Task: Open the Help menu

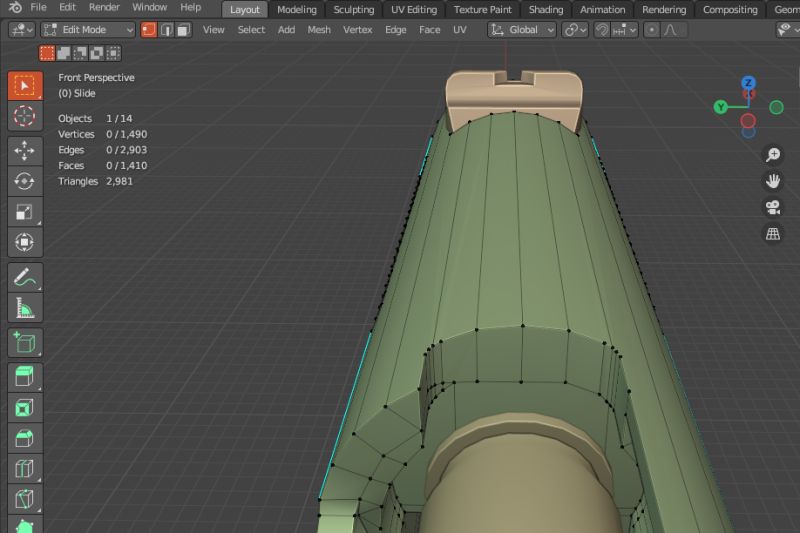Action: pyautogui.click(x=190, y=7)
